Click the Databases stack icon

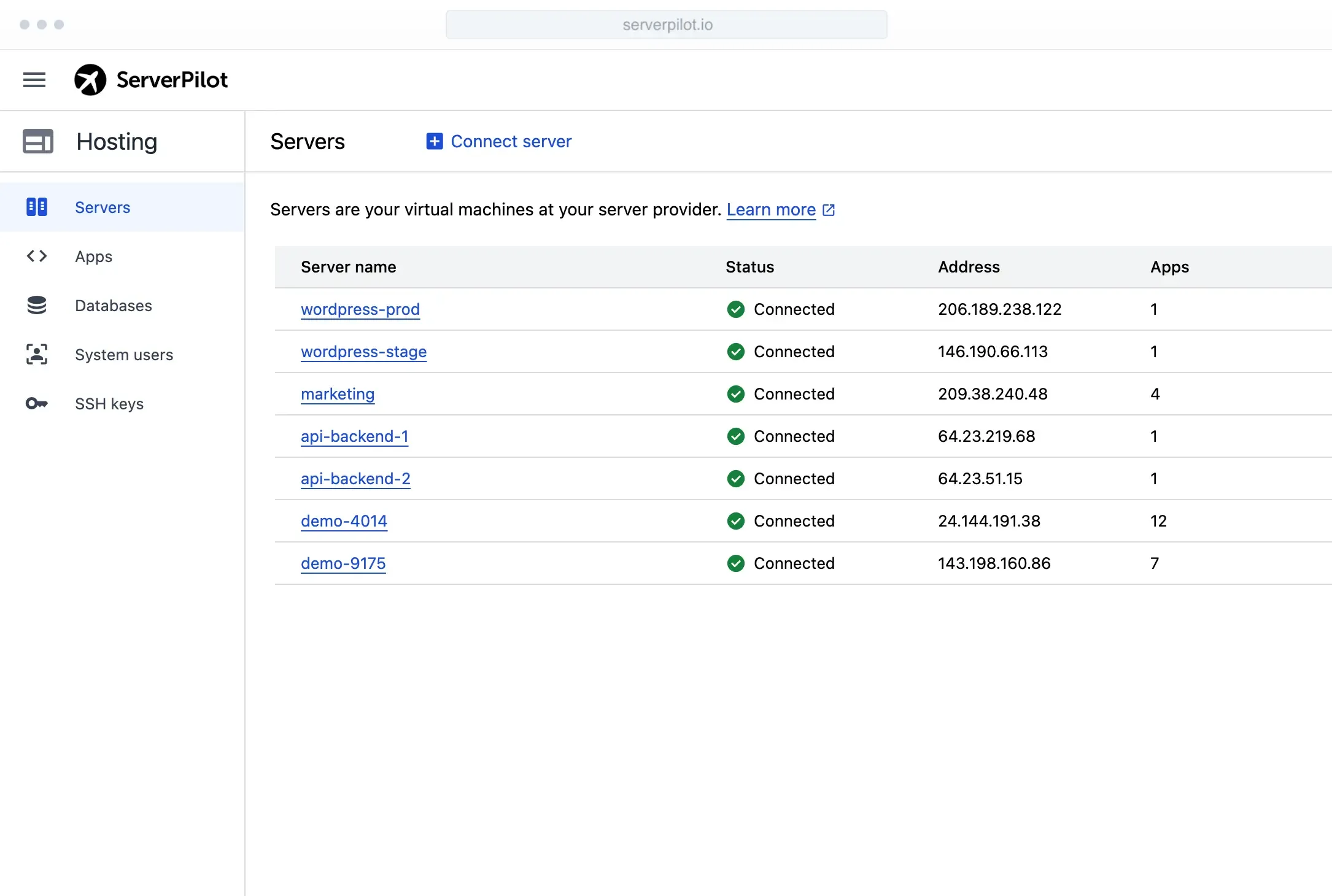coord(37,305)
